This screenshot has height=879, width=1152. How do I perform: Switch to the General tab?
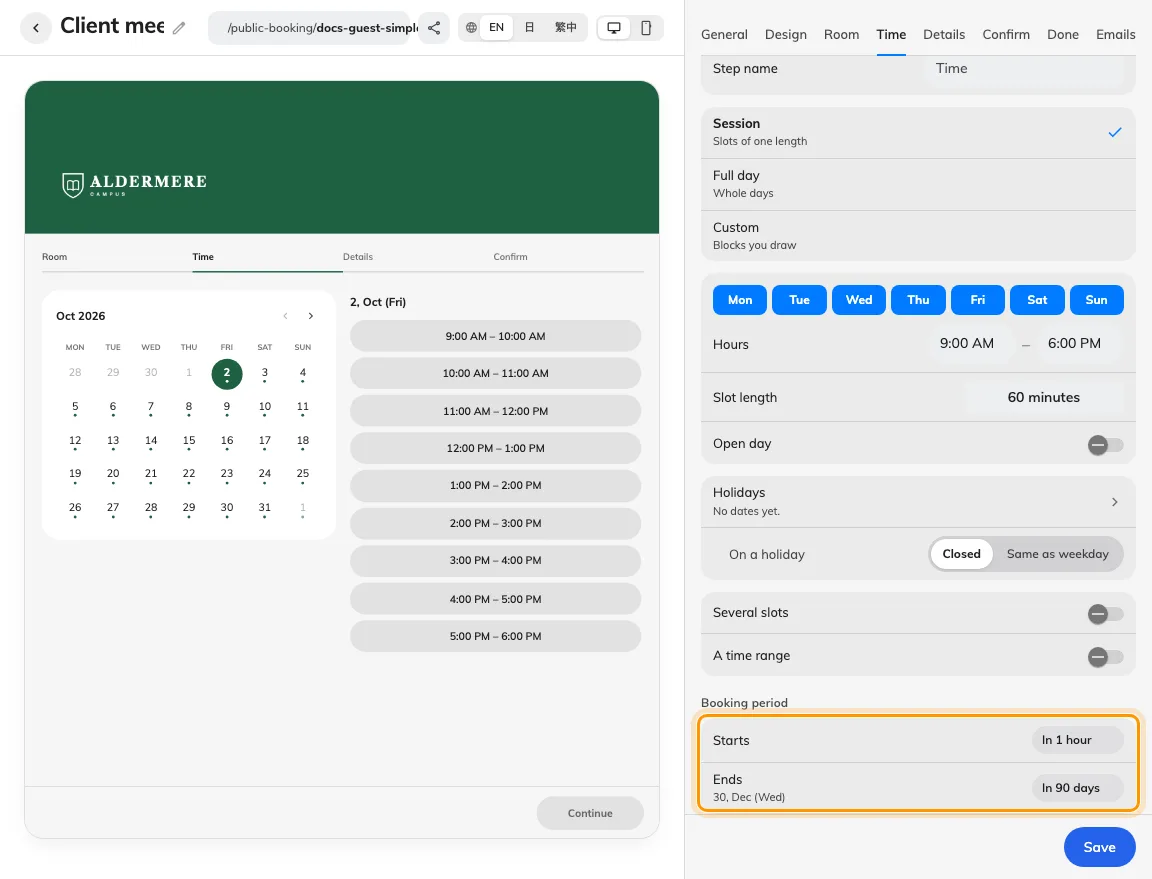(724, 35)
